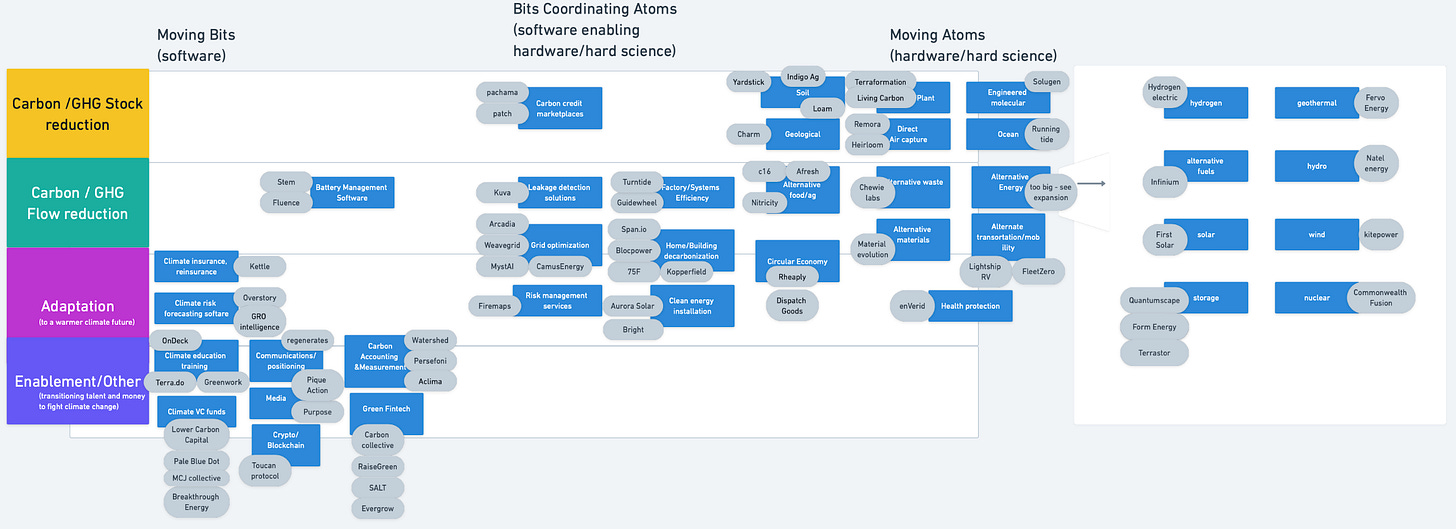This screenshot has width=1456, height=529.
Task: Select the Fluence bubble
Action: [x=286, y=203]
